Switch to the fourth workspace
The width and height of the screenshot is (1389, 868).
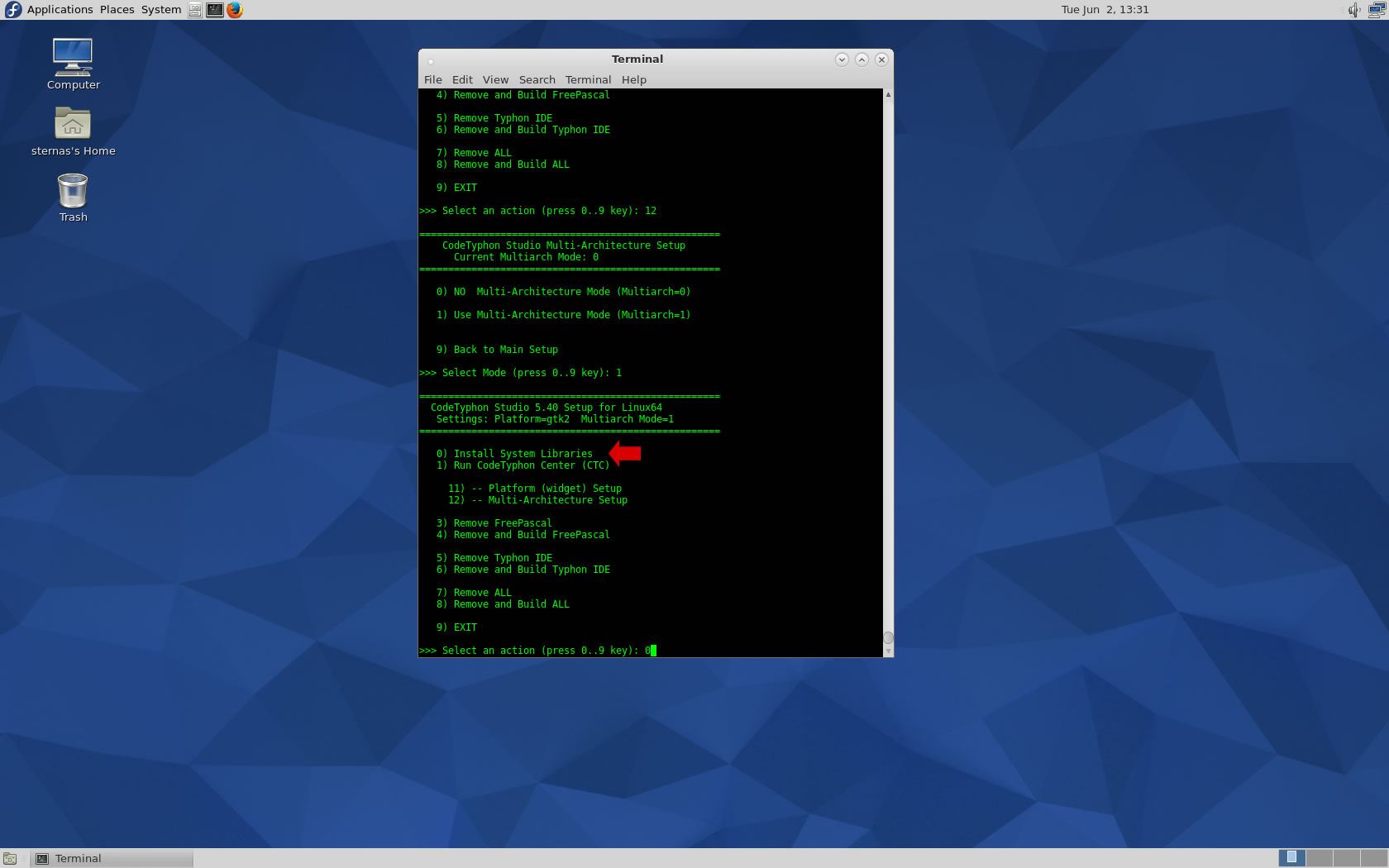[x=1373, y=858]
